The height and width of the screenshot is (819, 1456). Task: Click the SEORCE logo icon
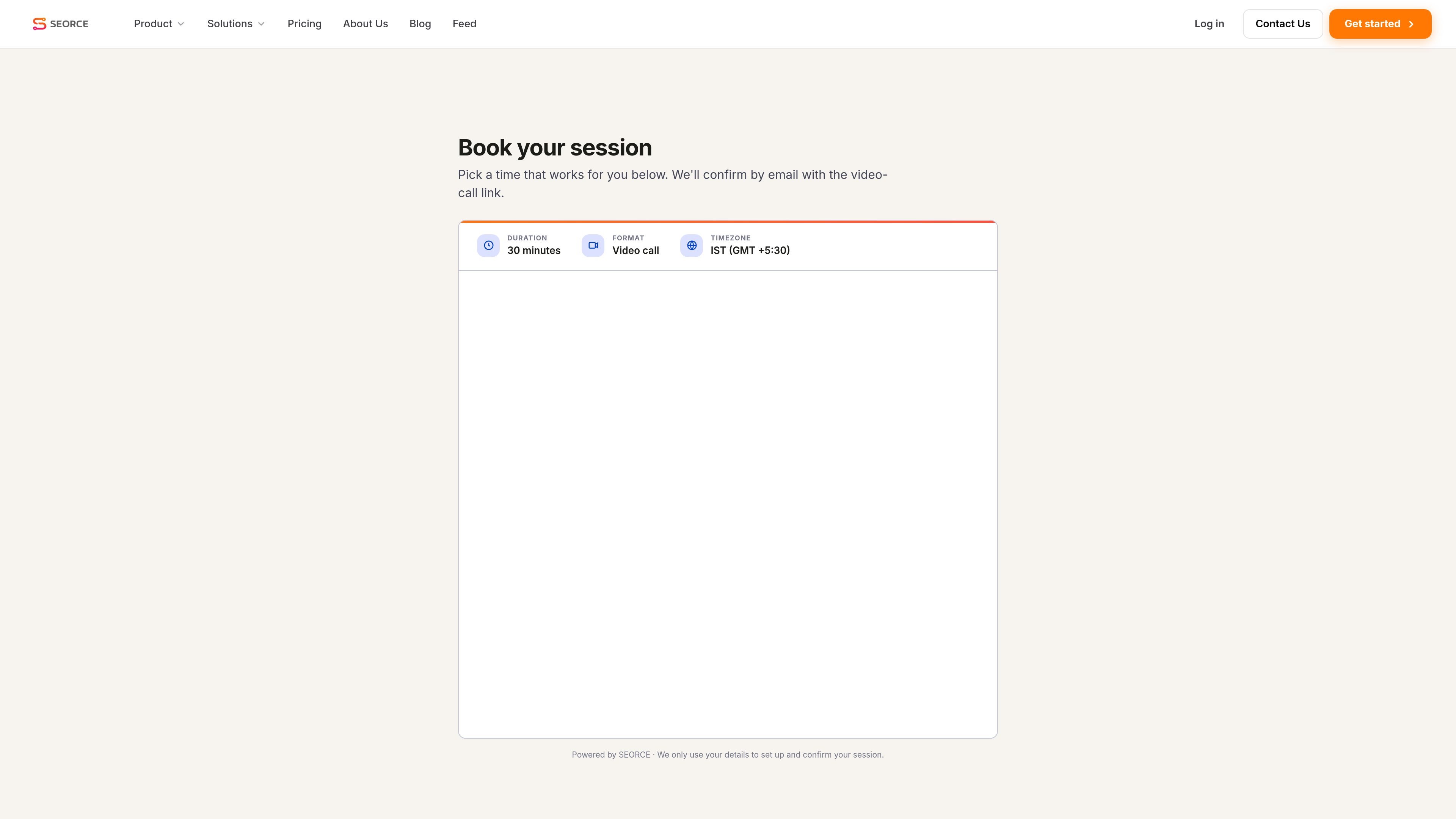click(39, 24)
